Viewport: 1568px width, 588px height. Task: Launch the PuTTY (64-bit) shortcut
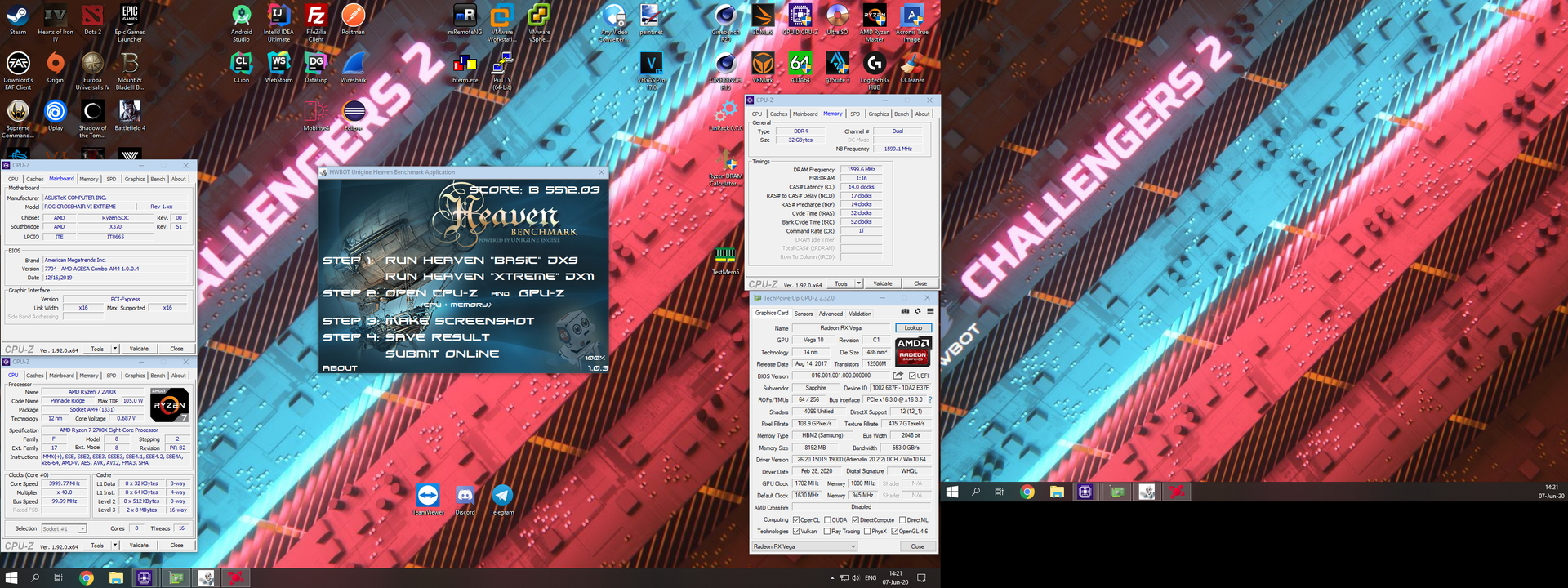[x=501, y=71]
